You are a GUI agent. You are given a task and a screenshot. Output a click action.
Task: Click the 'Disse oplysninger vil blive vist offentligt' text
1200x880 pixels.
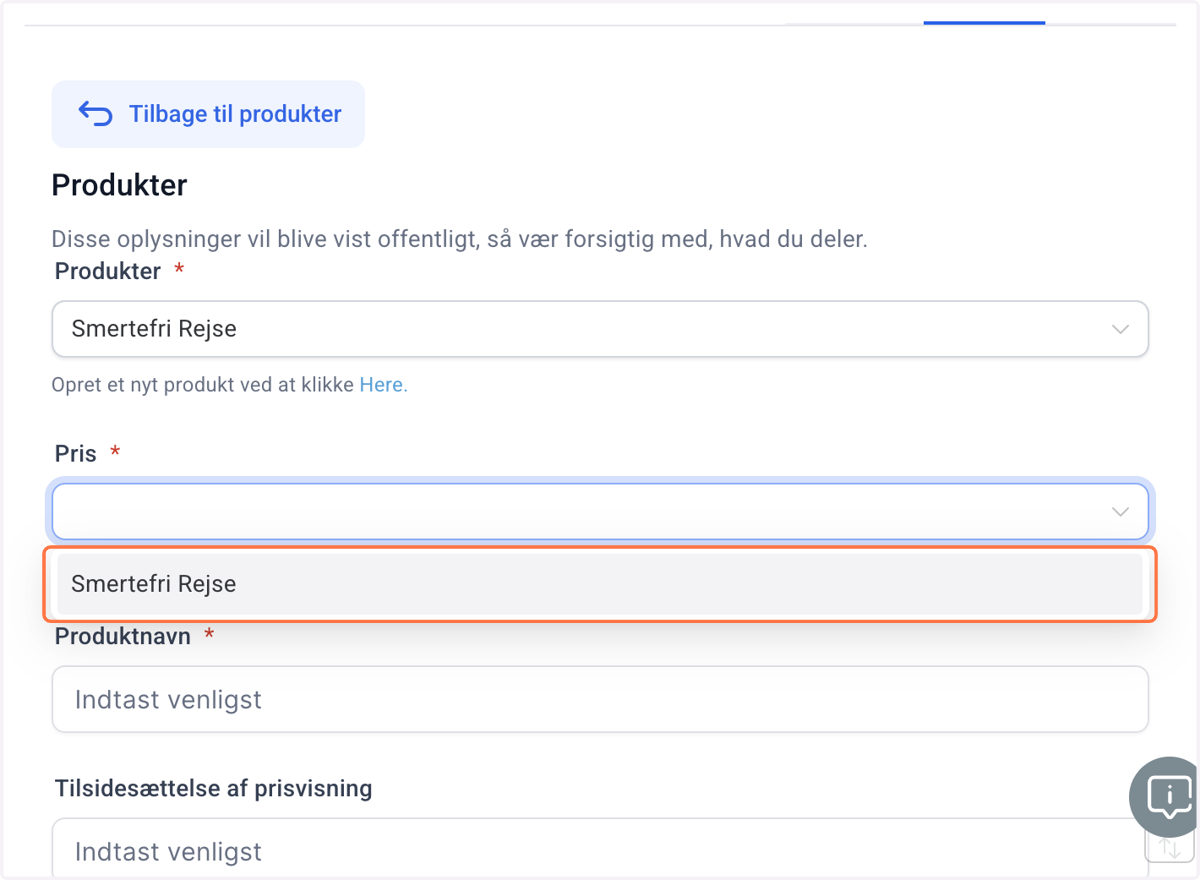[459, 240]
